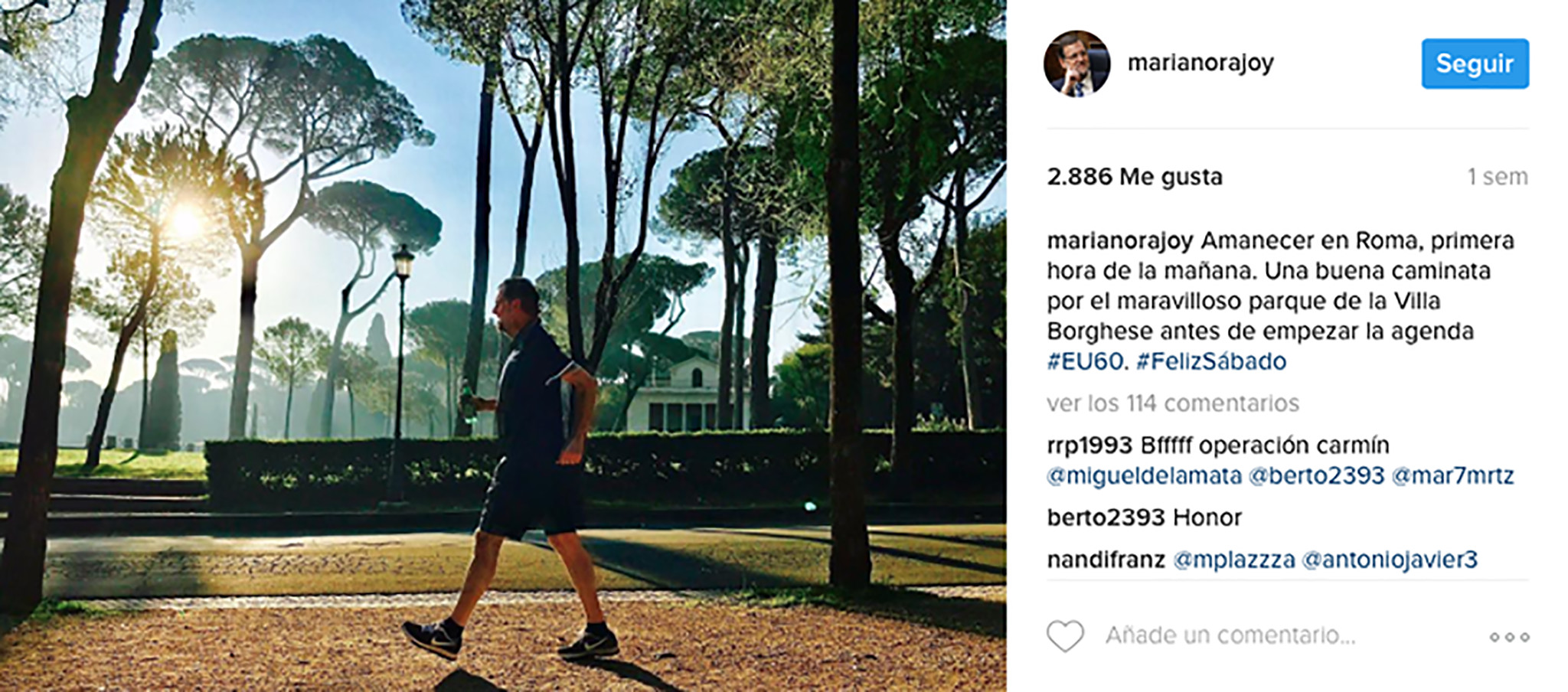
Task: Expand ver los 114 comentarios
Action: [1173, 403]
